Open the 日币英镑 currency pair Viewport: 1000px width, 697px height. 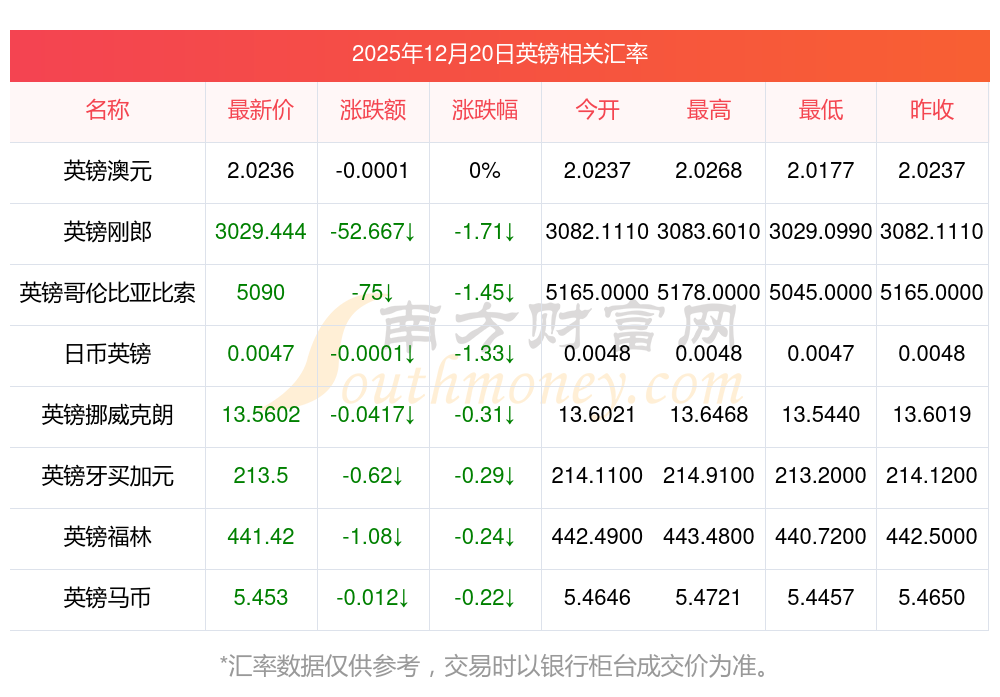click(107, 354)
